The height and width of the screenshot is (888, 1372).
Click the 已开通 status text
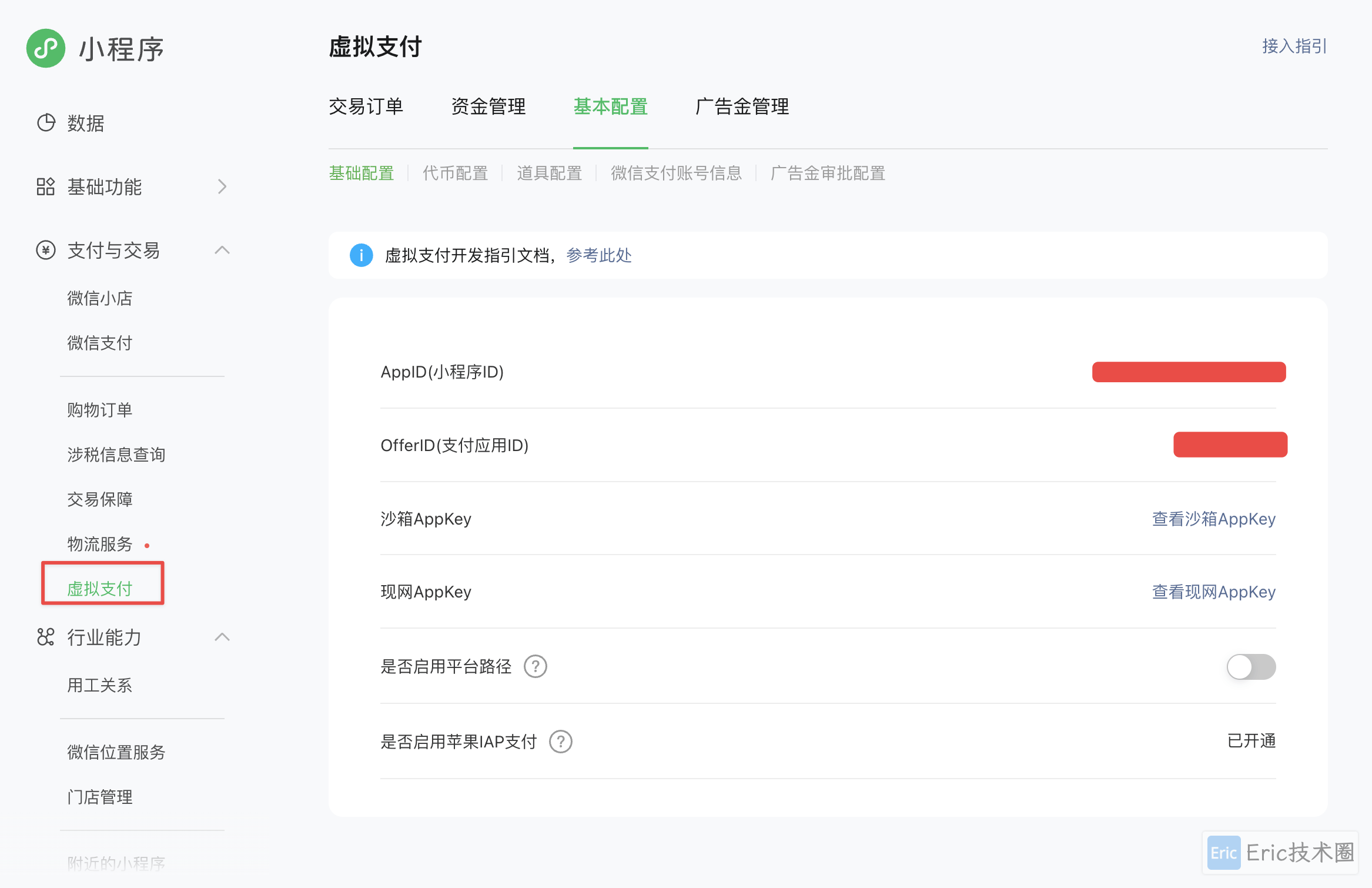[1251, 741]
